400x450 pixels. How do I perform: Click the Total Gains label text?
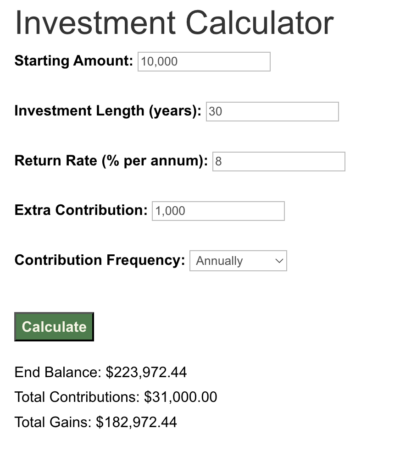point(53,422)
